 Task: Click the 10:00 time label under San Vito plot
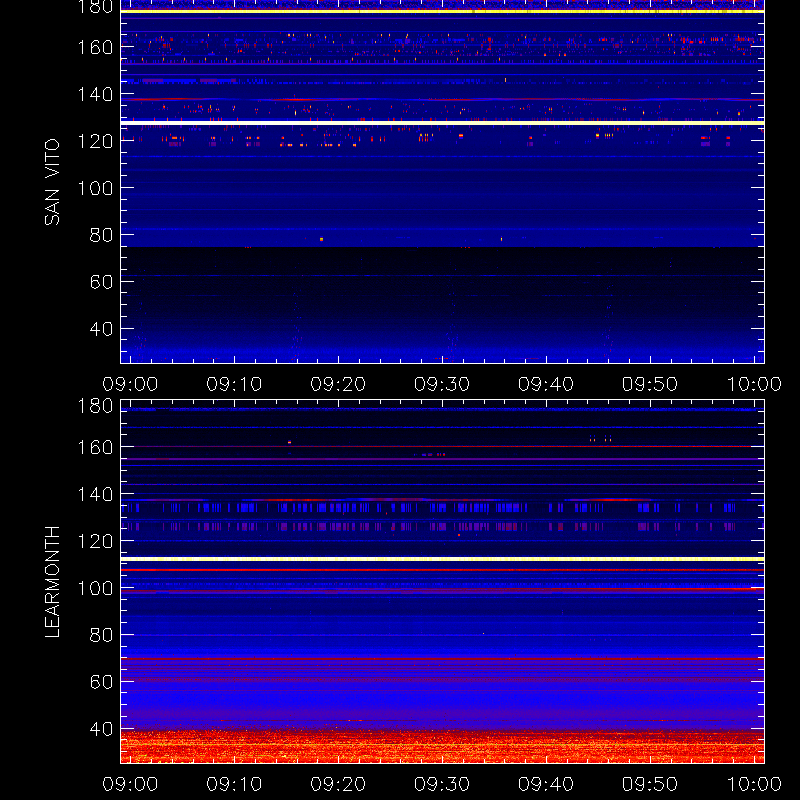pyautogui.click(x=754, y=384)
